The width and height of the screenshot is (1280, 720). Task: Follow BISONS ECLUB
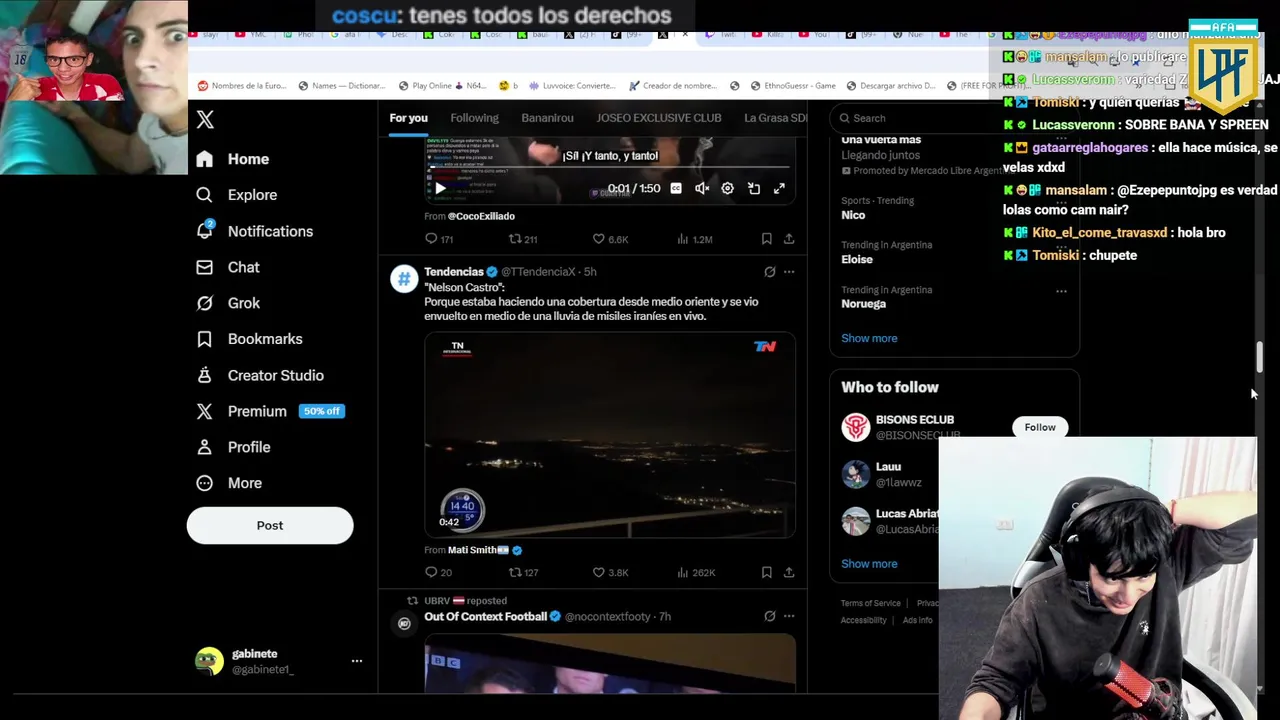pyautogui.click(x=1040, y=427)
